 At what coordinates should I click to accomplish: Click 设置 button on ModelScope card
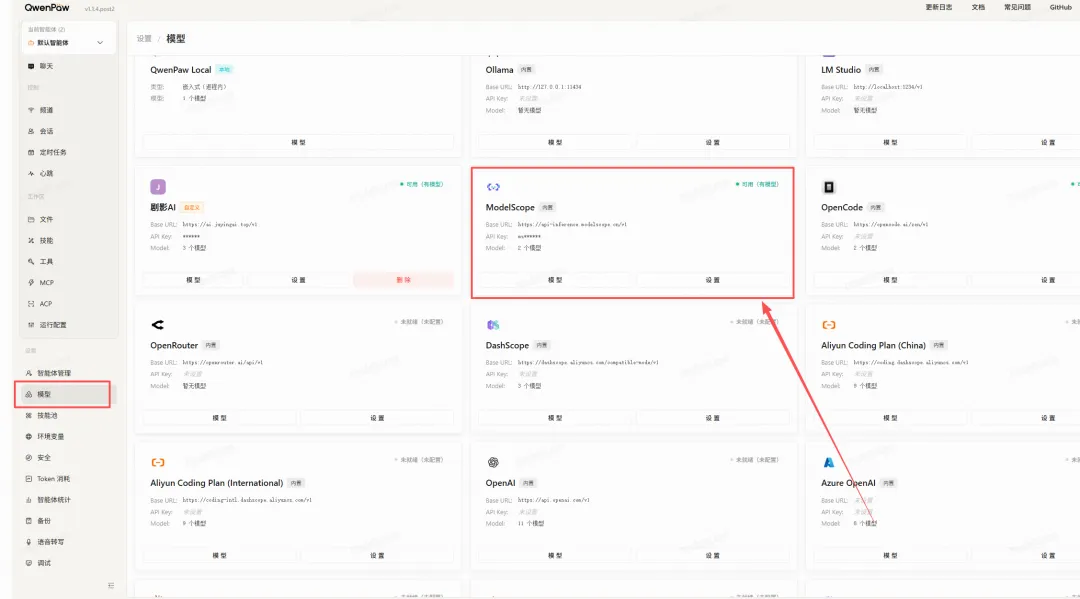coord(713,280)
